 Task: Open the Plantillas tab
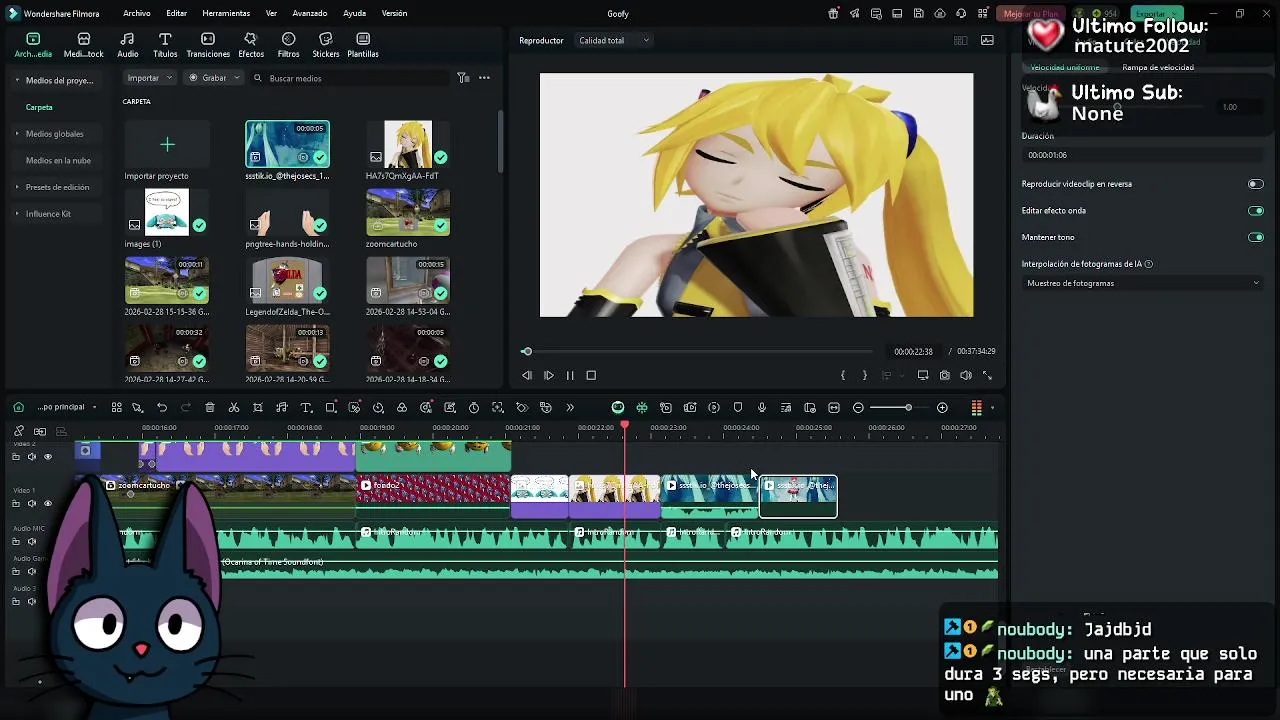coord(363,45)
